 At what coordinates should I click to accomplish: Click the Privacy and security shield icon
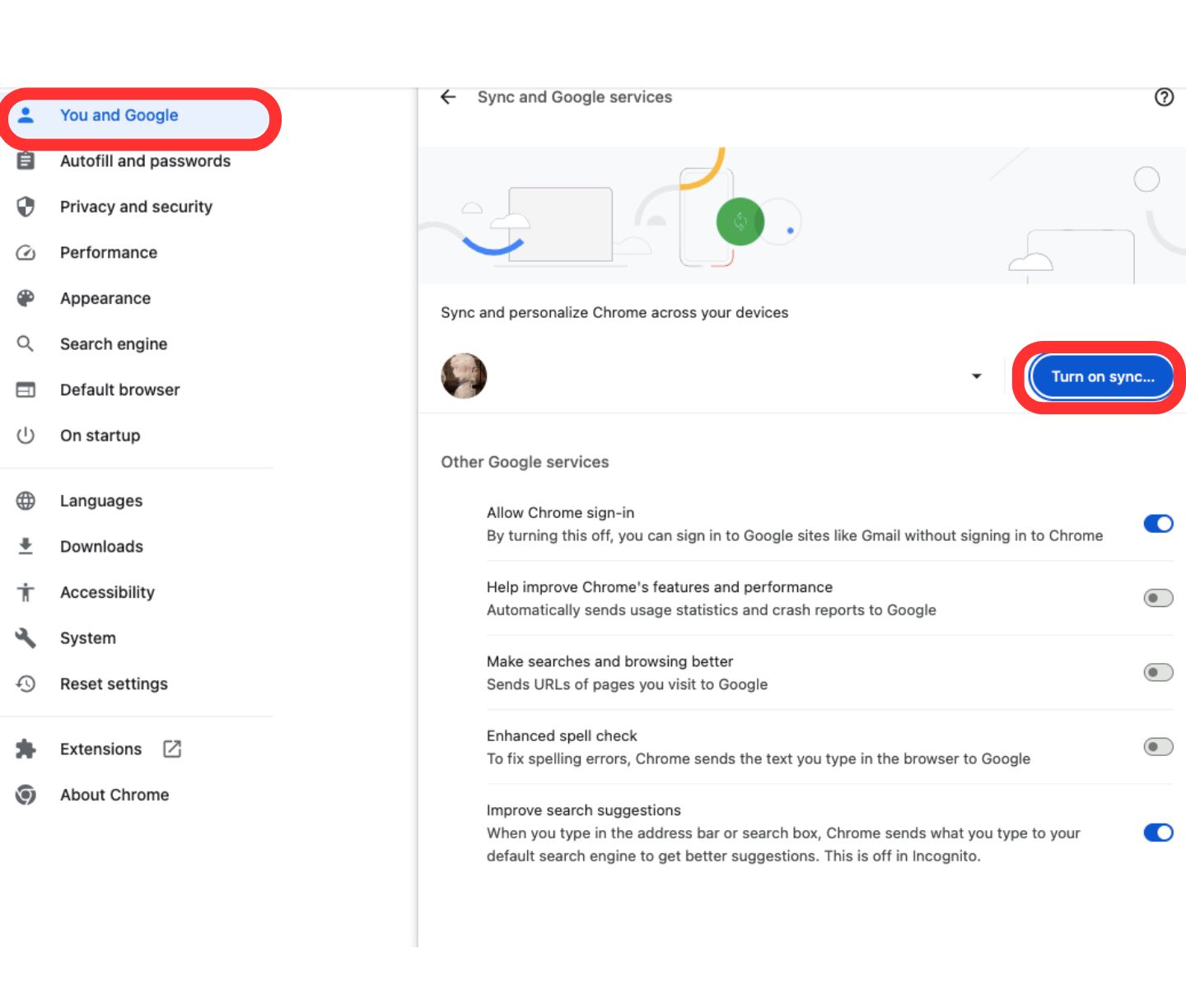pyautogui.click(x=26, y=207)
